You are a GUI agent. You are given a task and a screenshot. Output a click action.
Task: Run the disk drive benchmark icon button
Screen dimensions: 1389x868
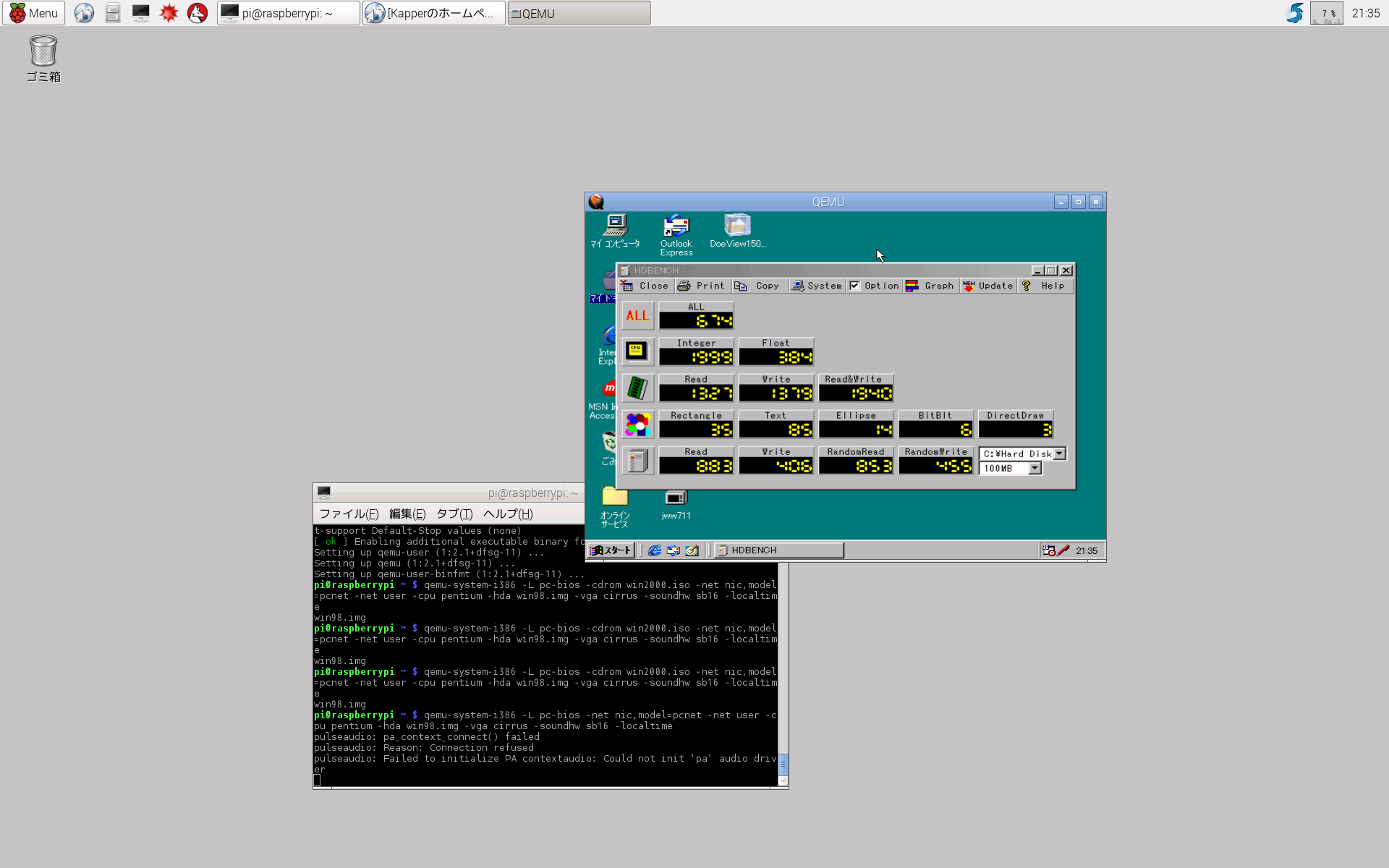click(637, 460)
